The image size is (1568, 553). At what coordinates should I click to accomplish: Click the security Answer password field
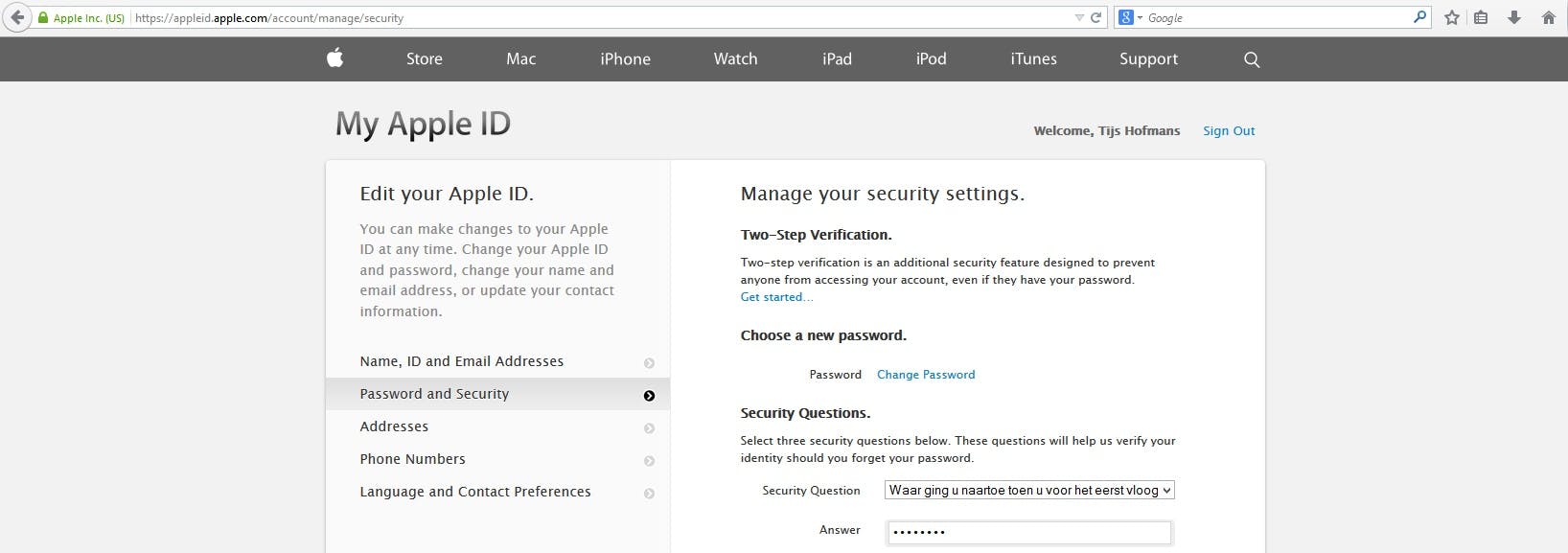[1029, 532]
